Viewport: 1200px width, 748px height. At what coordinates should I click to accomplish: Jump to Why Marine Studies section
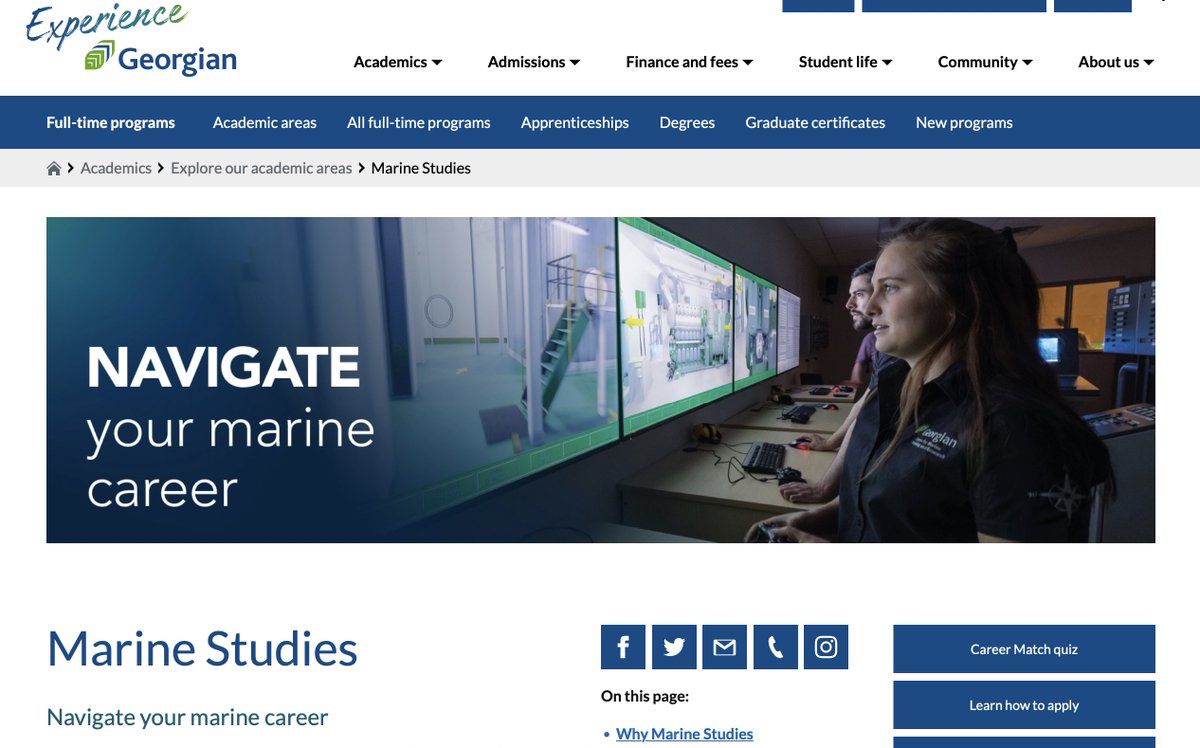(x=685, y=734)
